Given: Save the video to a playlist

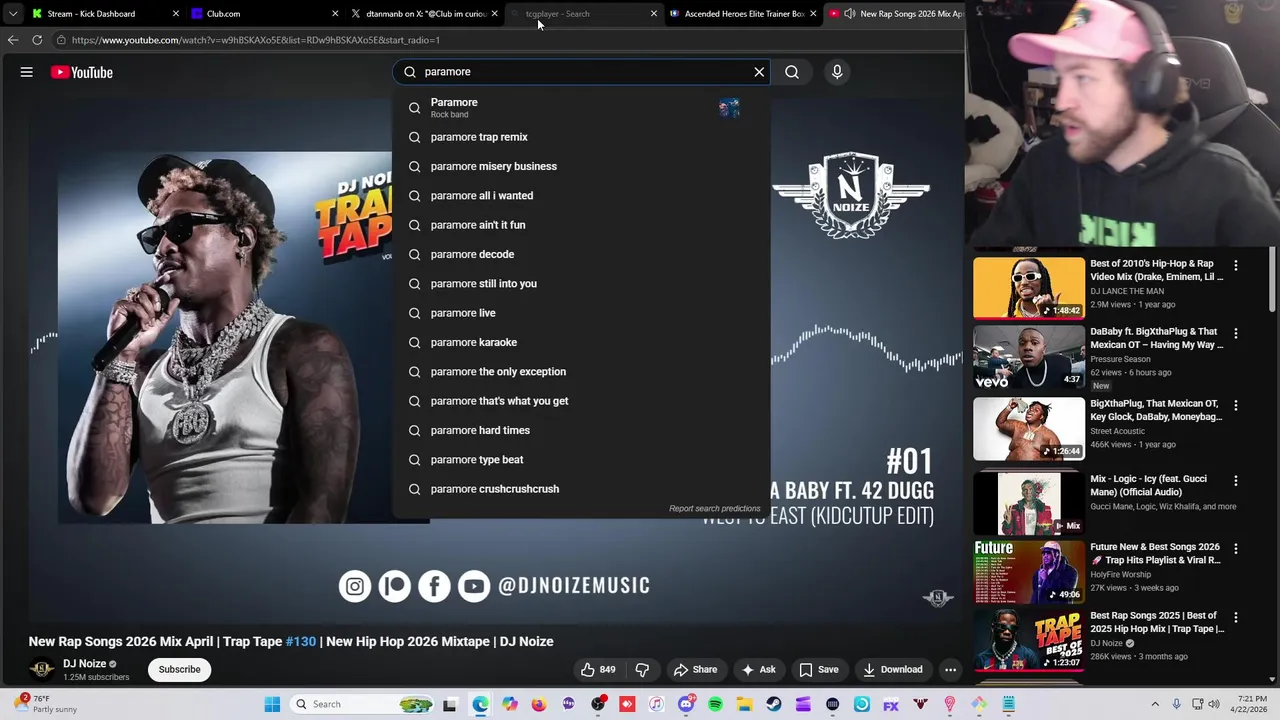Looking at the screenshot, I should (818, 670).
